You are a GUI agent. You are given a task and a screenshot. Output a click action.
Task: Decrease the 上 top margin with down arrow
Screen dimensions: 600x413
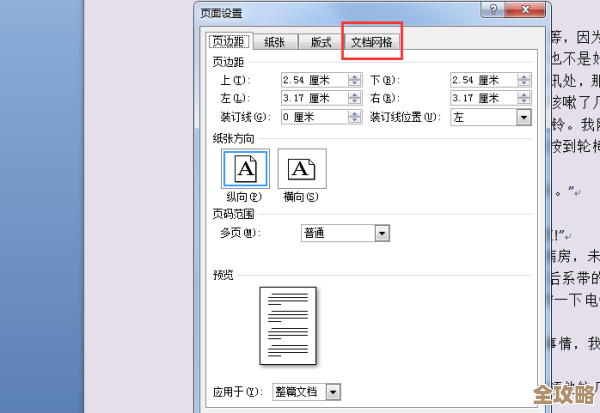[x=355, y=83]
